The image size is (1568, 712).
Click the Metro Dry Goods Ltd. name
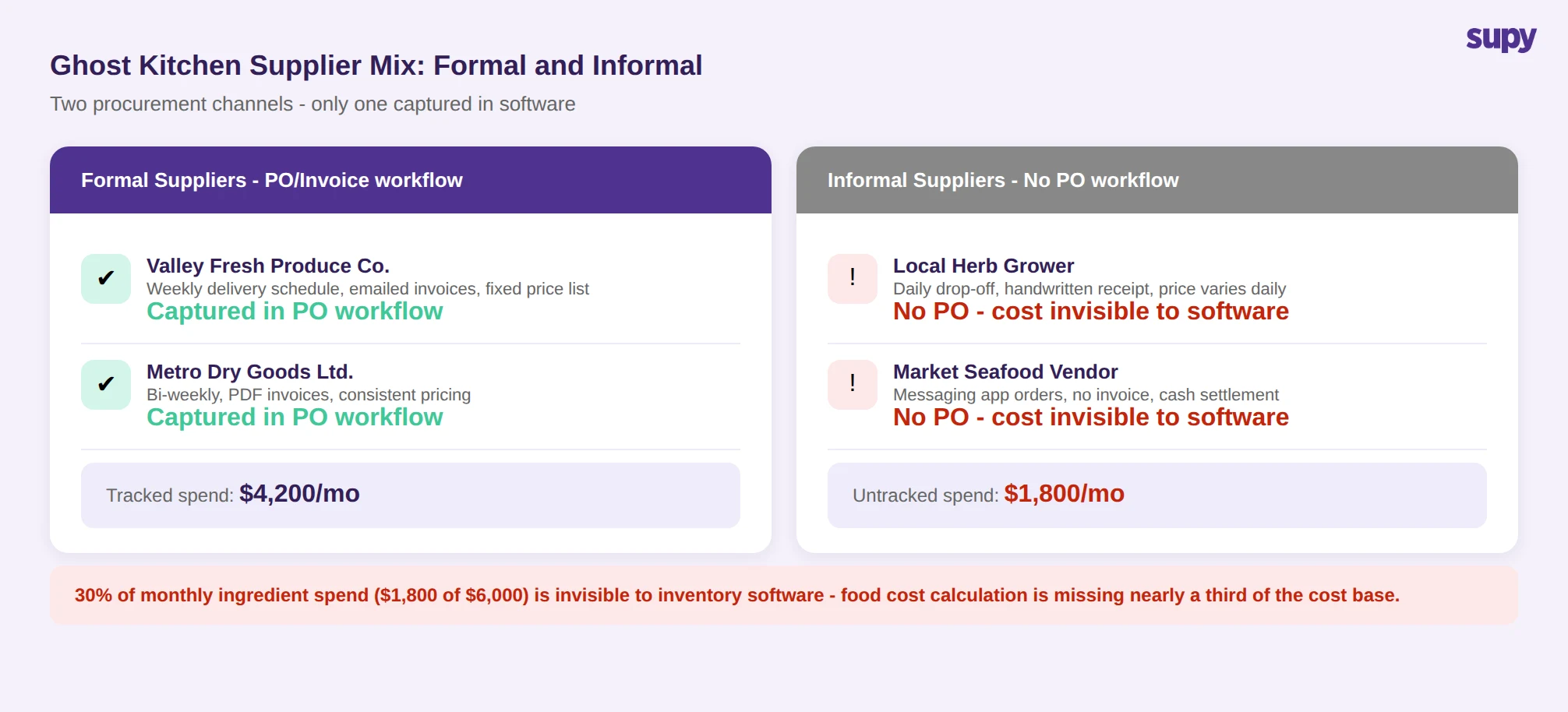[x=250, y=372]
